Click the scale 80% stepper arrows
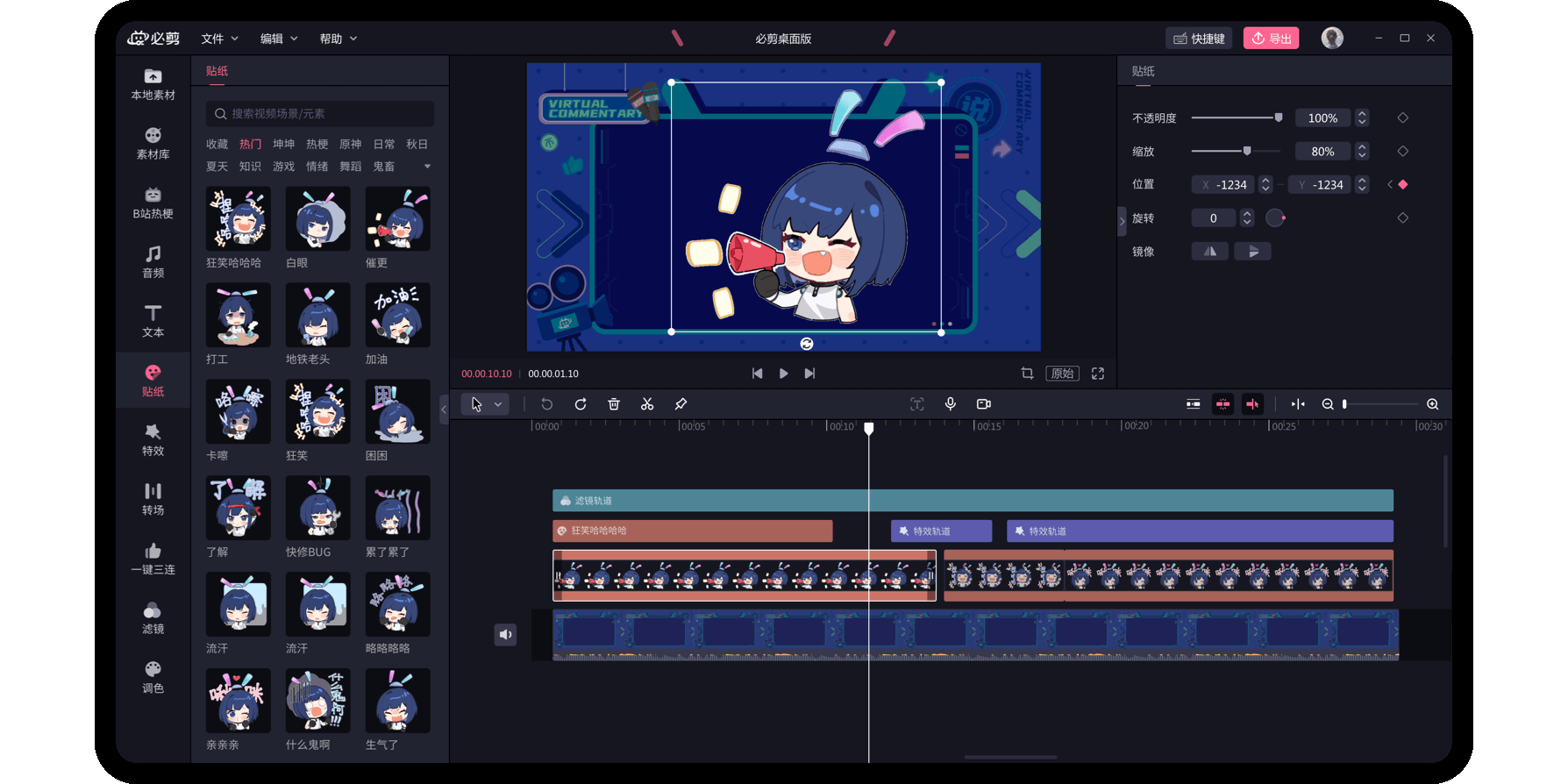Image resolution: width=1568 pixels, height=784 pixels. (1362, 151)
